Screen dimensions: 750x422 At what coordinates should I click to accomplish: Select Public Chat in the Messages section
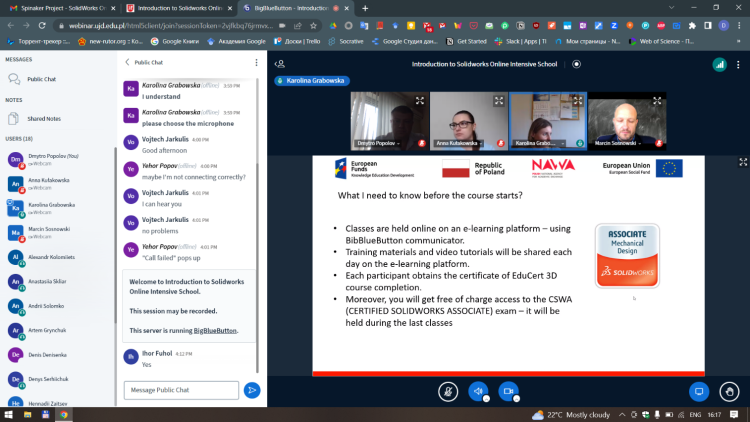click(x=42, y=78)
